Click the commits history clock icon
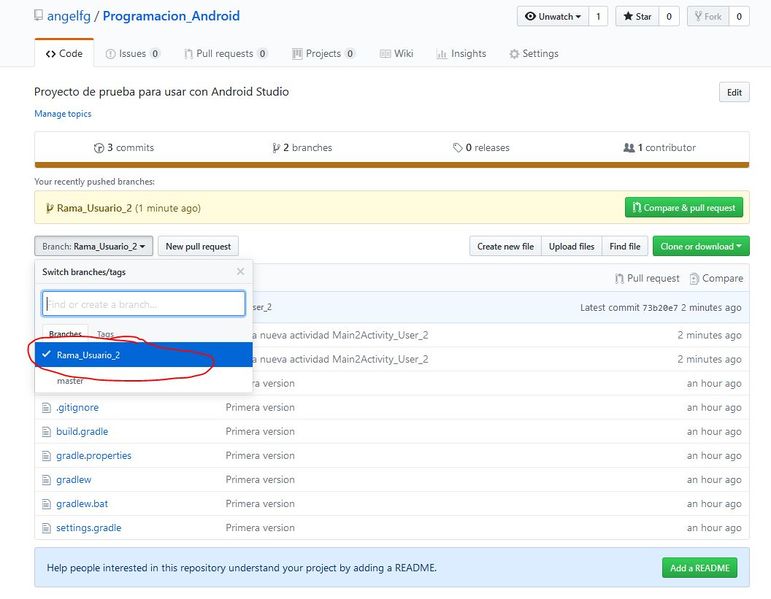 click(x=98, y=148)
